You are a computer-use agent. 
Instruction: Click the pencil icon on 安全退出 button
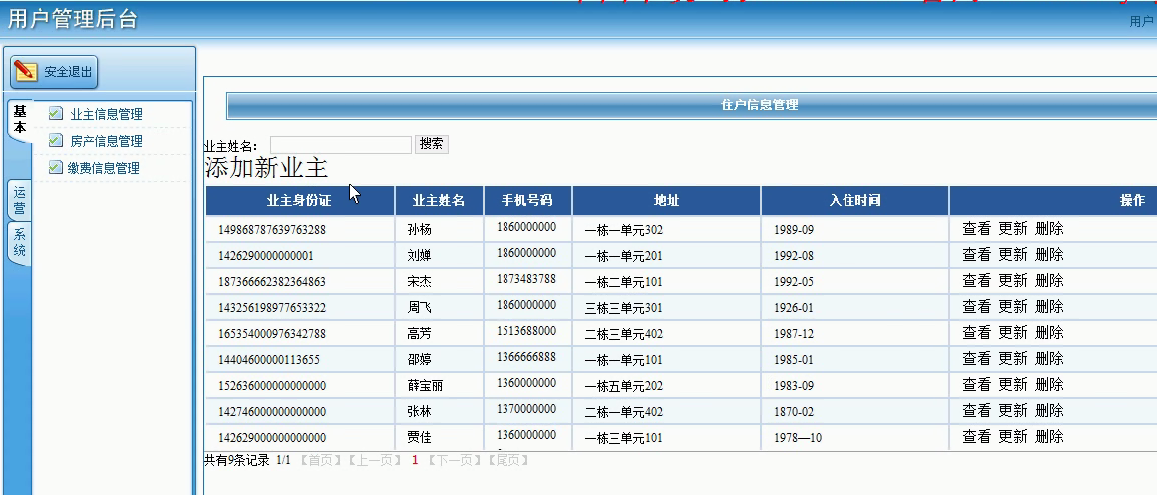click(25, 71)
